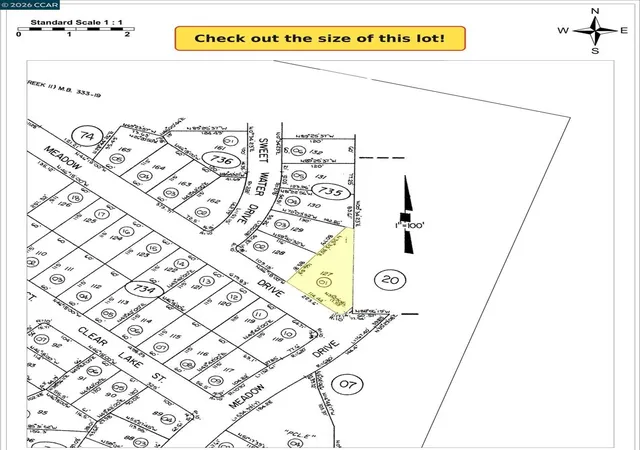Click the block number 736 oval
This screenshot has width=640, height=450.
221,160
